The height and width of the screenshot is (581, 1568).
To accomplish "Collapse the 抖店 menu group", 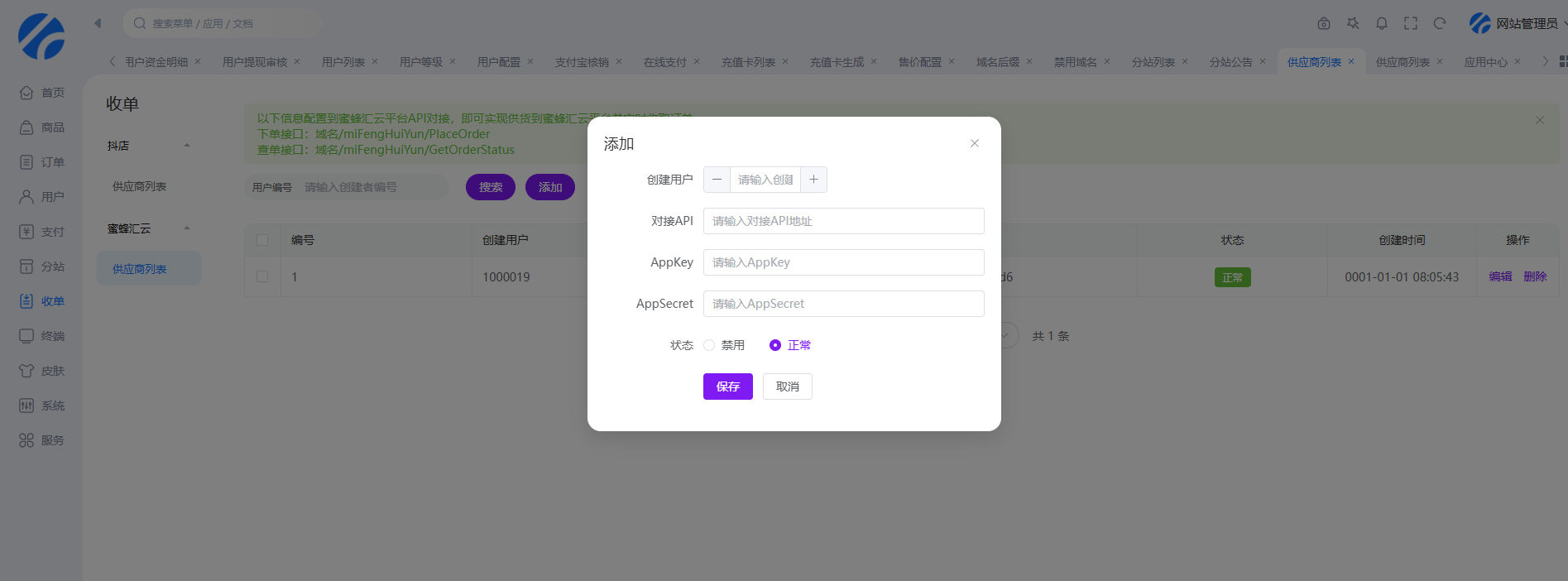I will pyautogui.click(x=187, y=146).
